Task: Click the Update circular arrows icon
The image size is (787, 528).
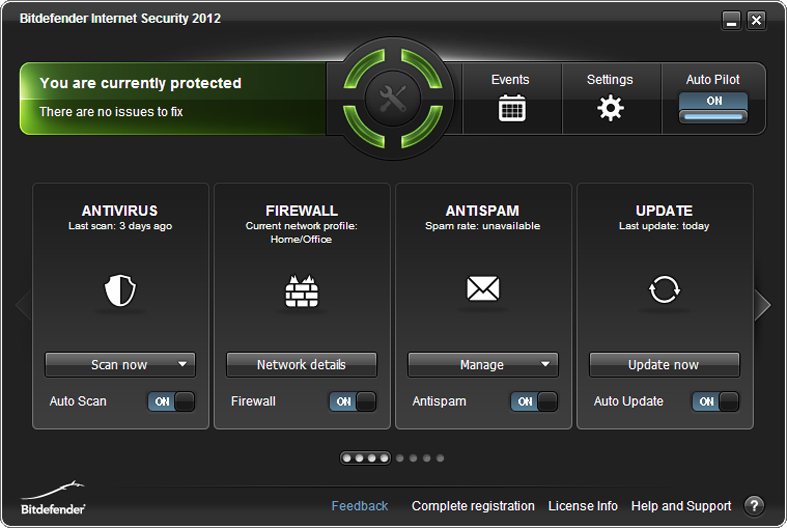Action: click(x=664, y=291)
